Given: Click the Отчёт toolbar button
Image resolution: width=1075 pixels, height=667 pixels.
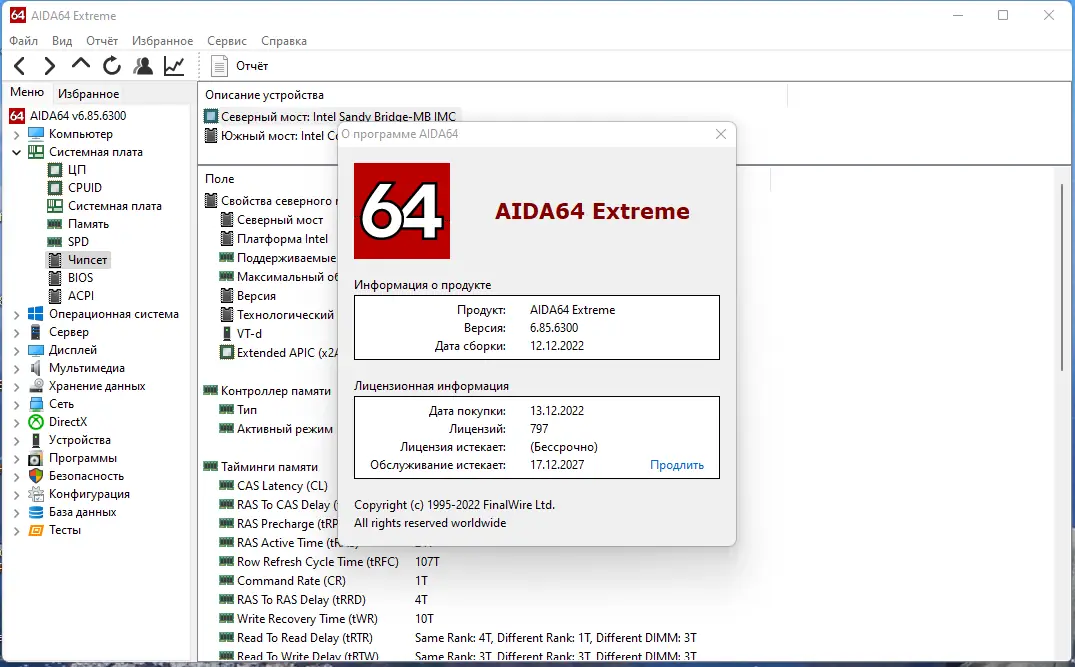Looking at the screenshot, I should coord(240,65).
